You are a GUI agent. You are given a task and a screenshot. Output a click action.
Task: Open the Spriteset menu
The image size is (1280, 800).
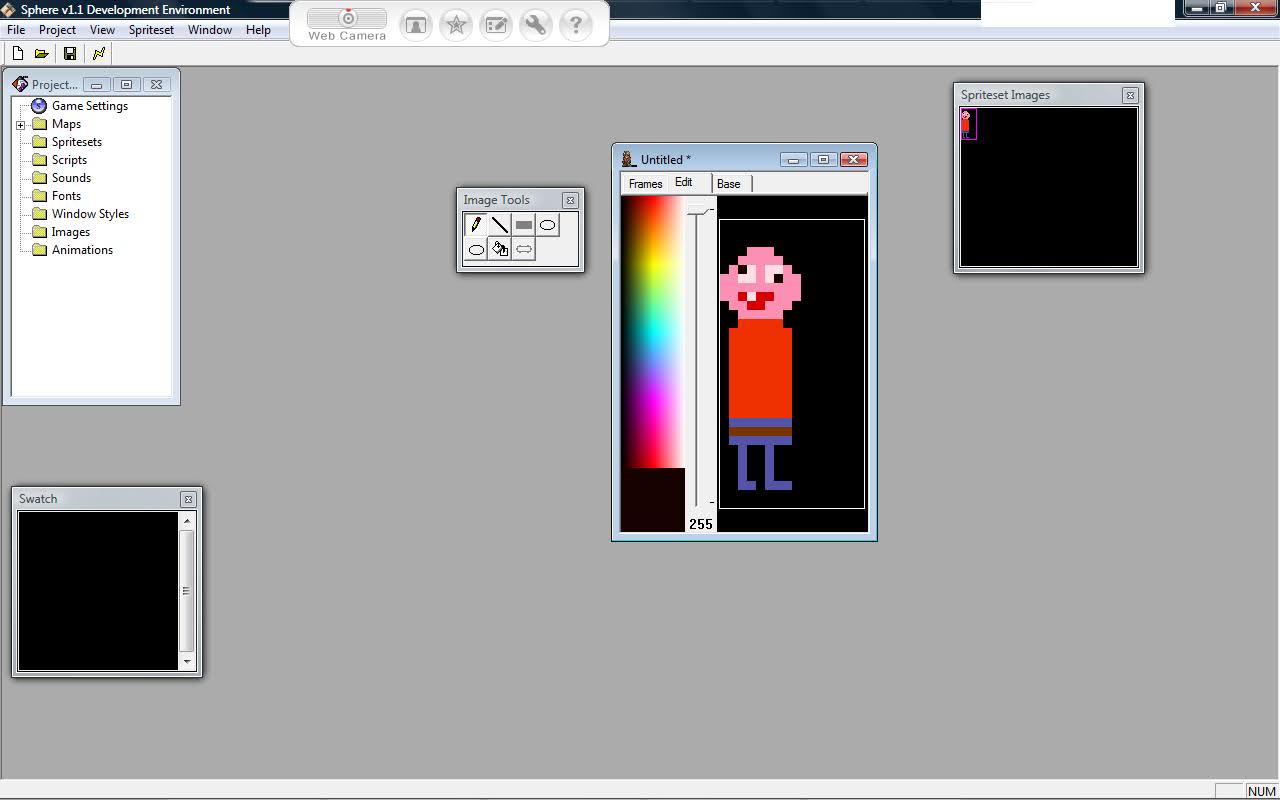tap(151, 30)
